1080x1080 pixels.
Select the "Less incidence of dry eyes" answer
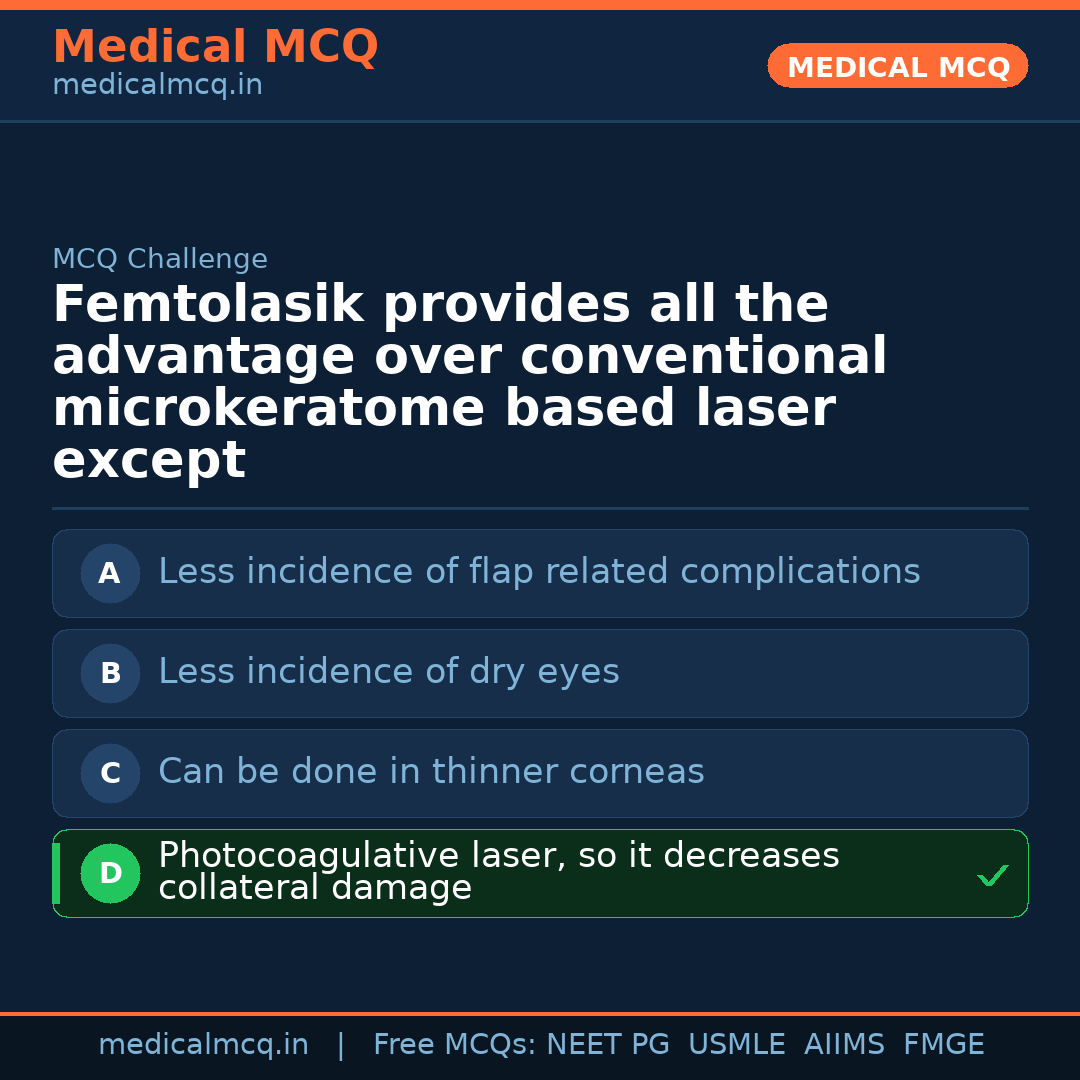[389, 672]
